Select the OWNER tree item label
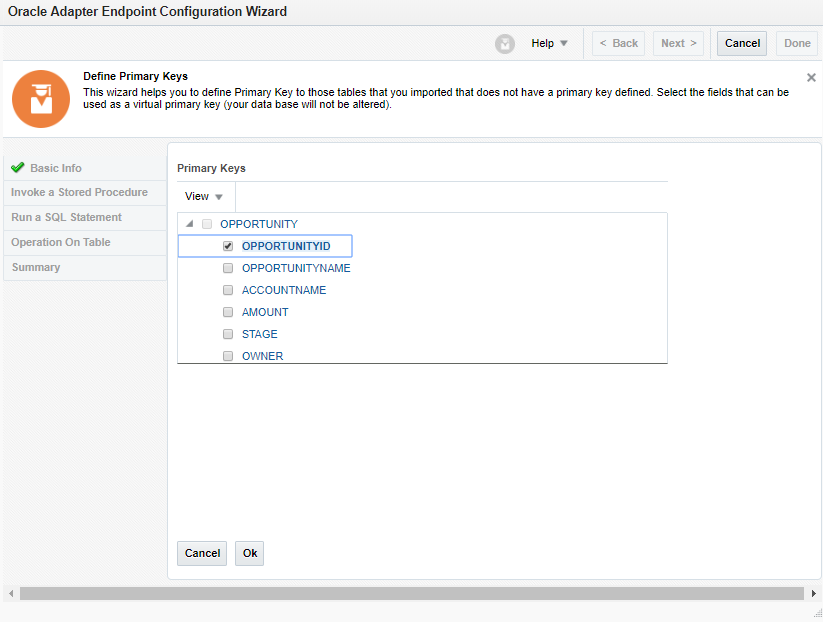Viewport: 823px width, 622px height. 262,356
